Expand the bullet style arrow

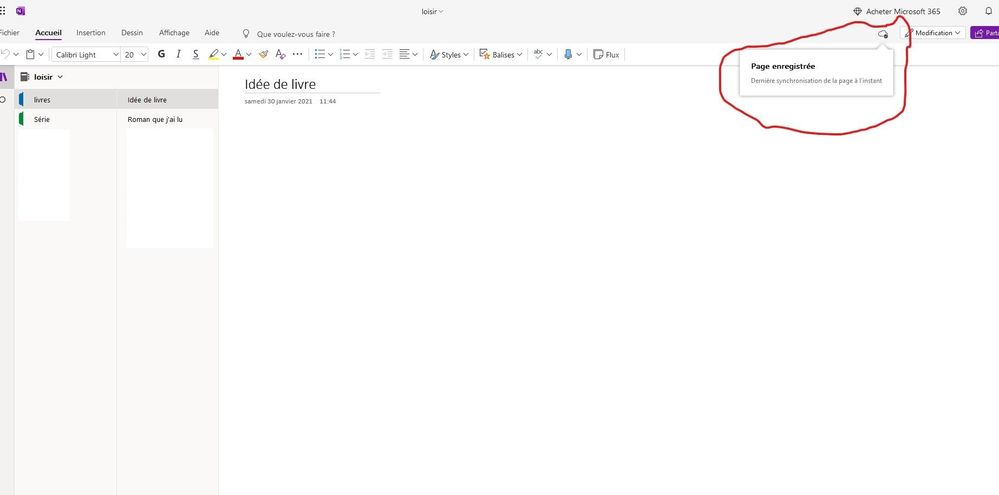pos(330,55)
